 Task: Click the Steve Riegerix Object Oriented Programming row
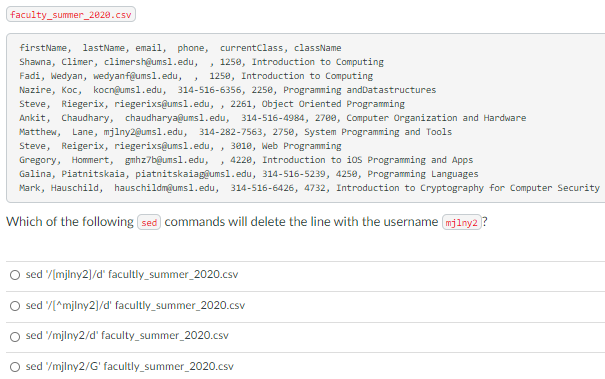pyautogui.click(x=212, y=104)
